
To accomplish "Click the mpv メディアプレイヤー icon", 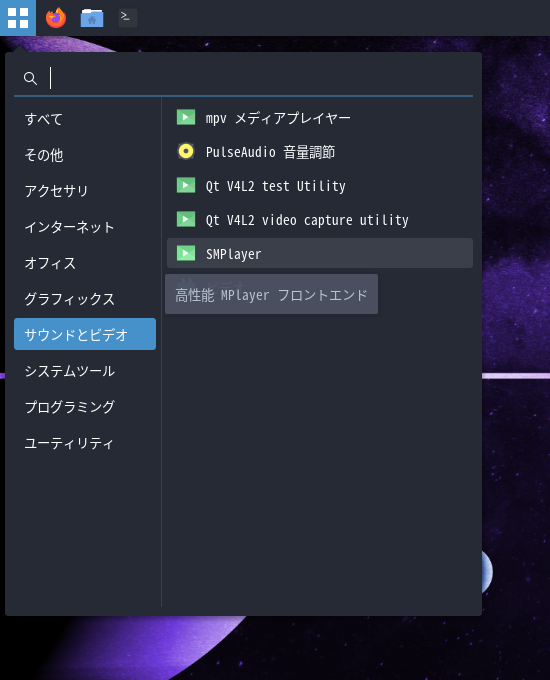I will (186, 117).
